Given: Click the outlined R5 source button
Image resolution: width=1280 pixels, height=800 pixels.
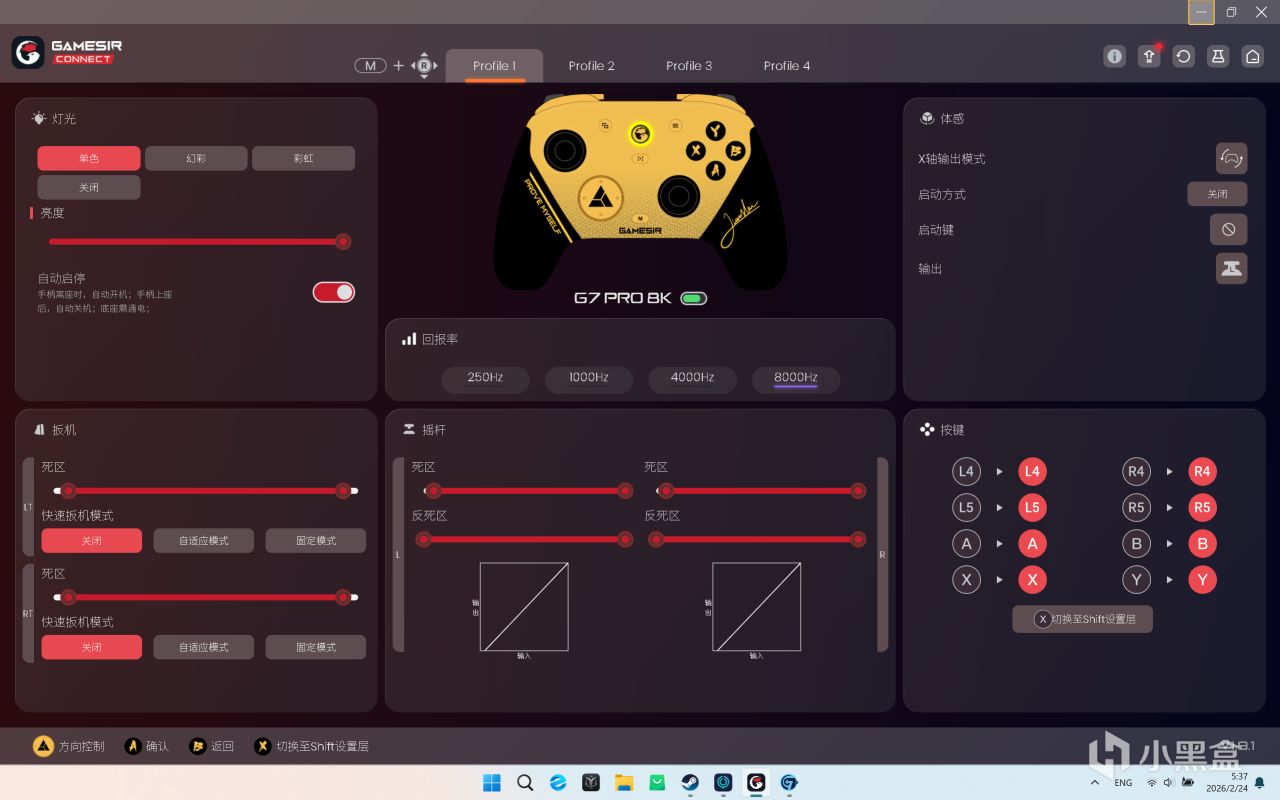Looking at the screenshot, I should pyautogui.click(x=1136, y=508).
